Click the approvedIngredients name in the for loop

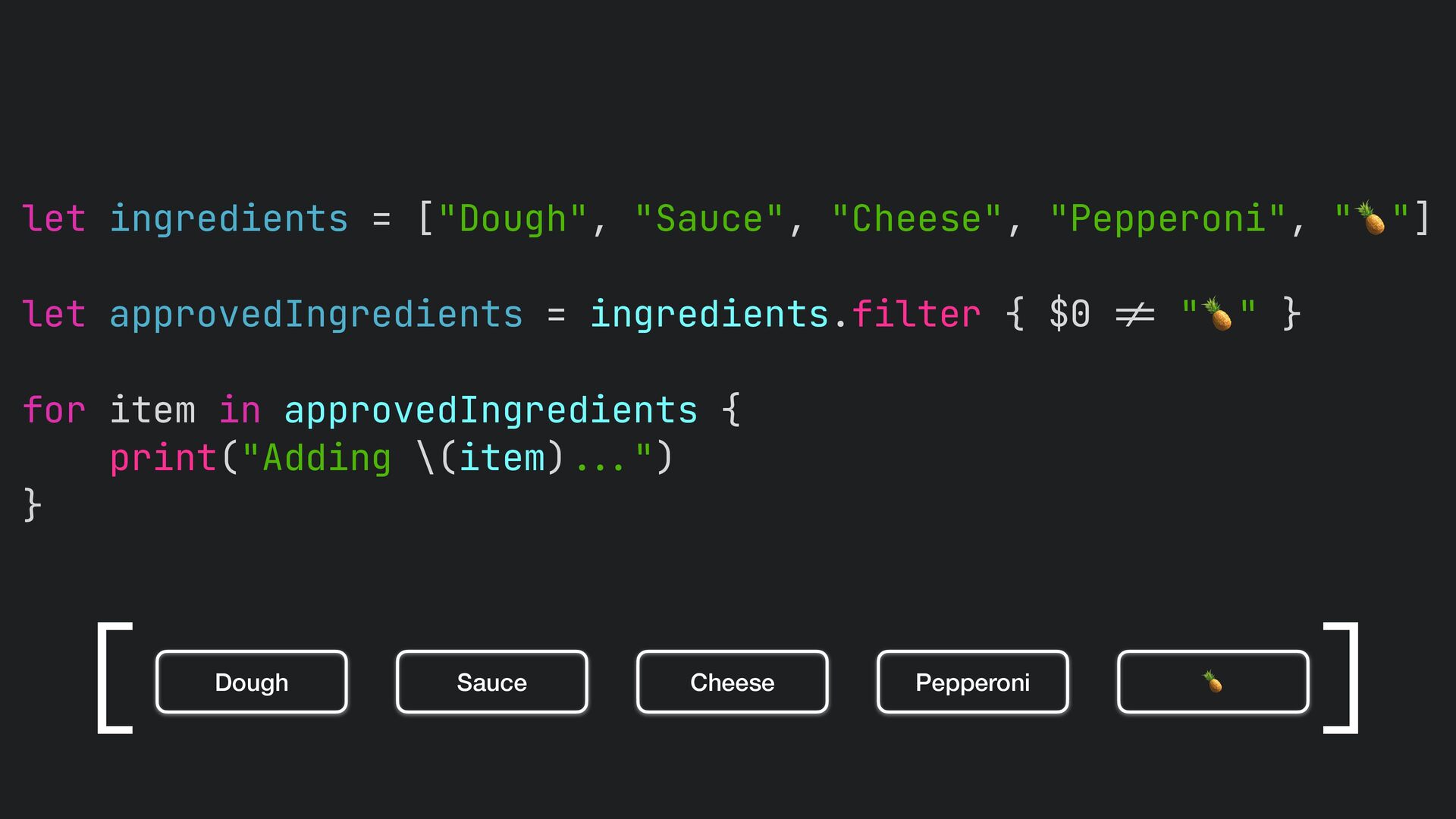pos(491,410)
